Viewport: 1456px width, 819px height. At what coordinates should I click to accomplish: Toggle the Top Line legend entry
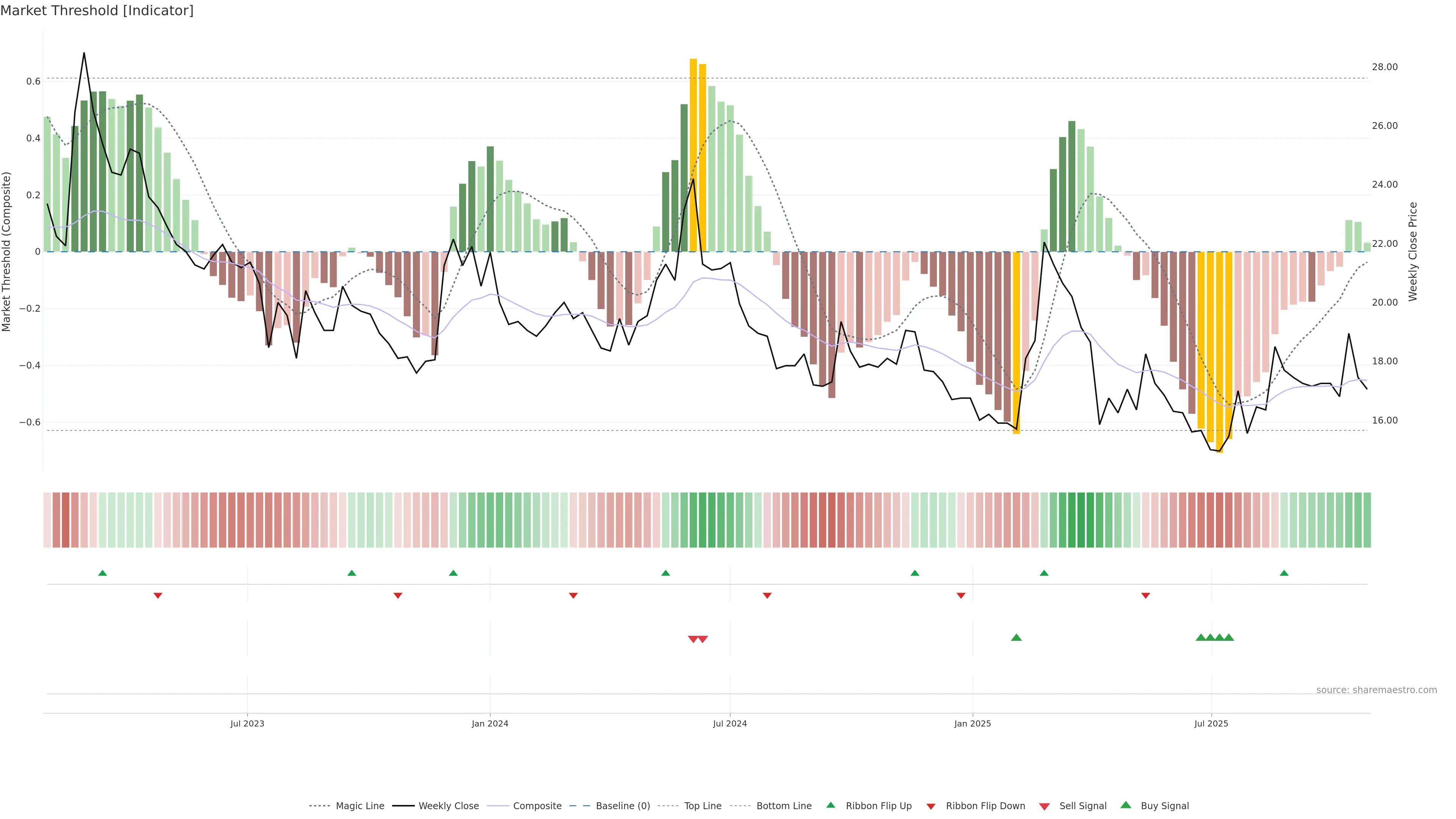point(703,806)
